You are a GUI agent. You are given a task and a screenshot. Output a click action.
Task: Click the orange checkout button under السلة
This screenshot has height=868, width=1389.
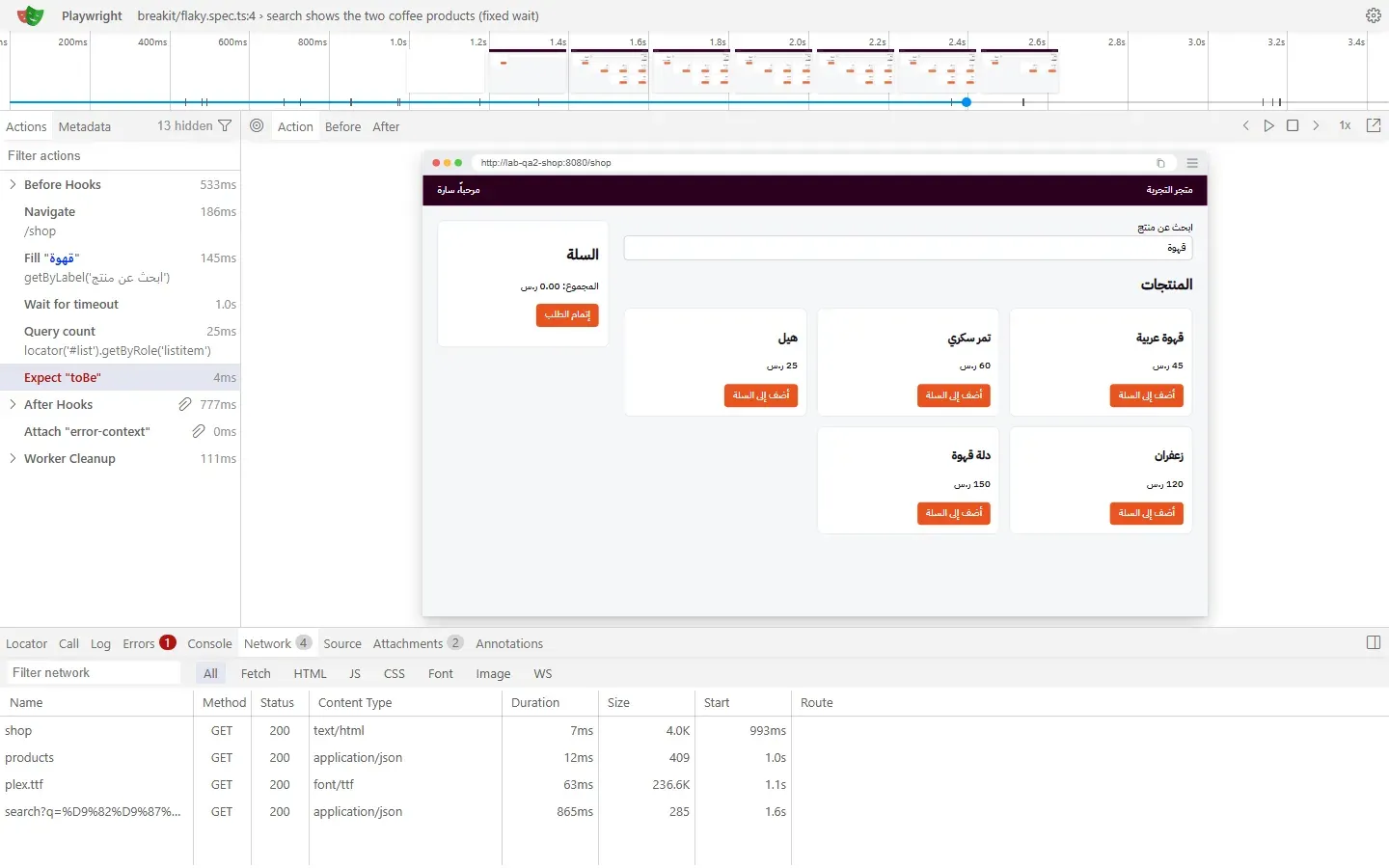567,314
